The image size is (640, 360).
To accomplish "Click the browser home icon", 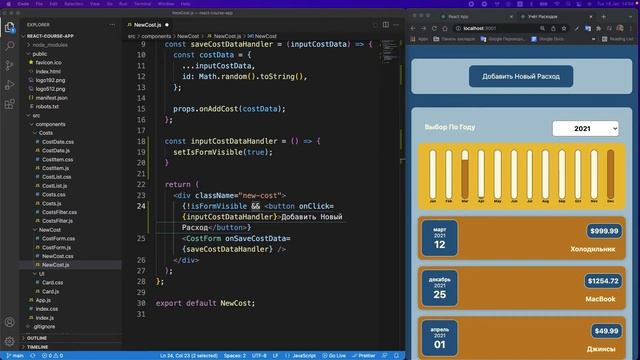I will [445, 28].
